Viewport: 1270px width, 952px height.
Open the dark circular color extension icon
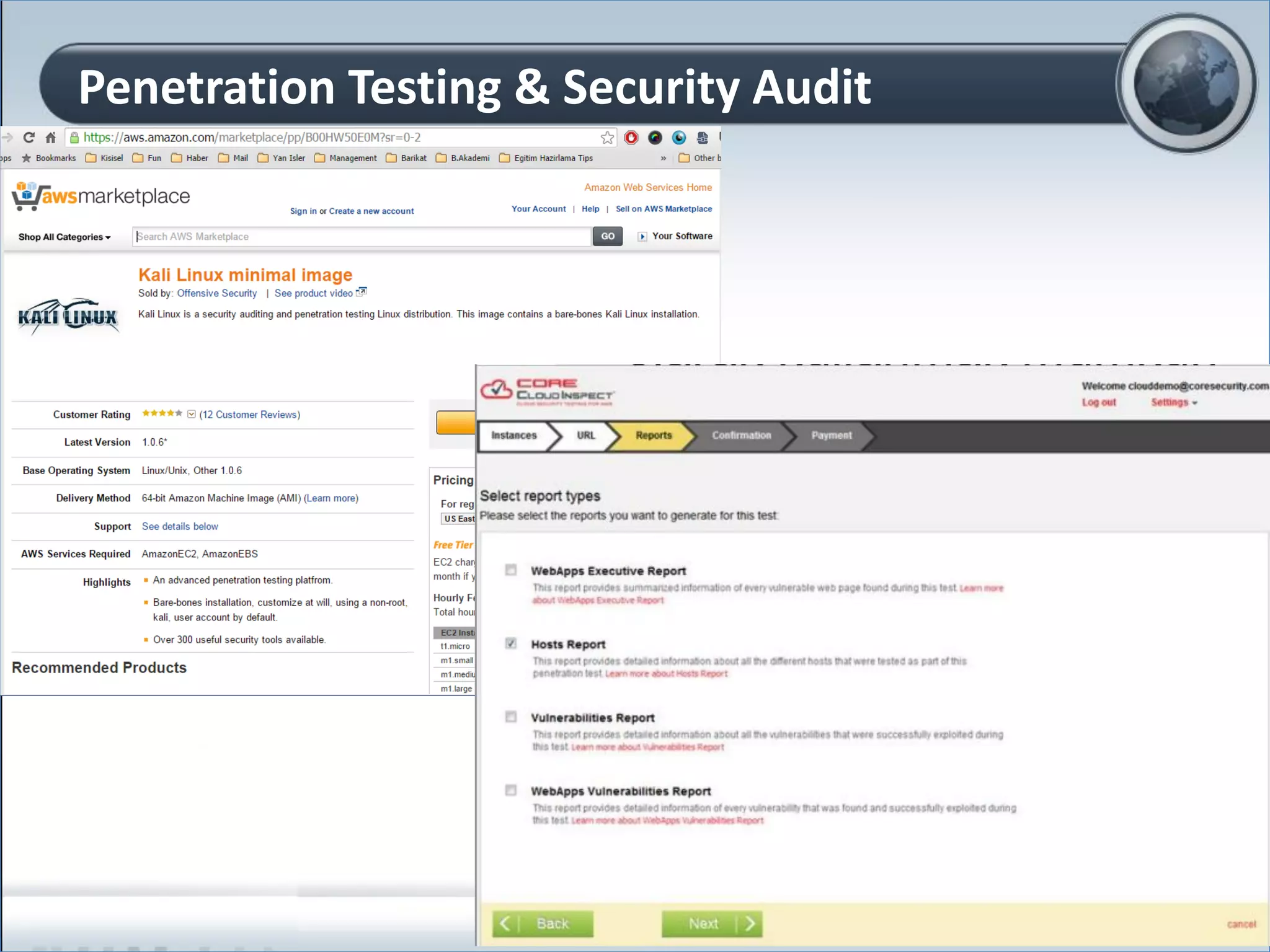pos(655,138)
